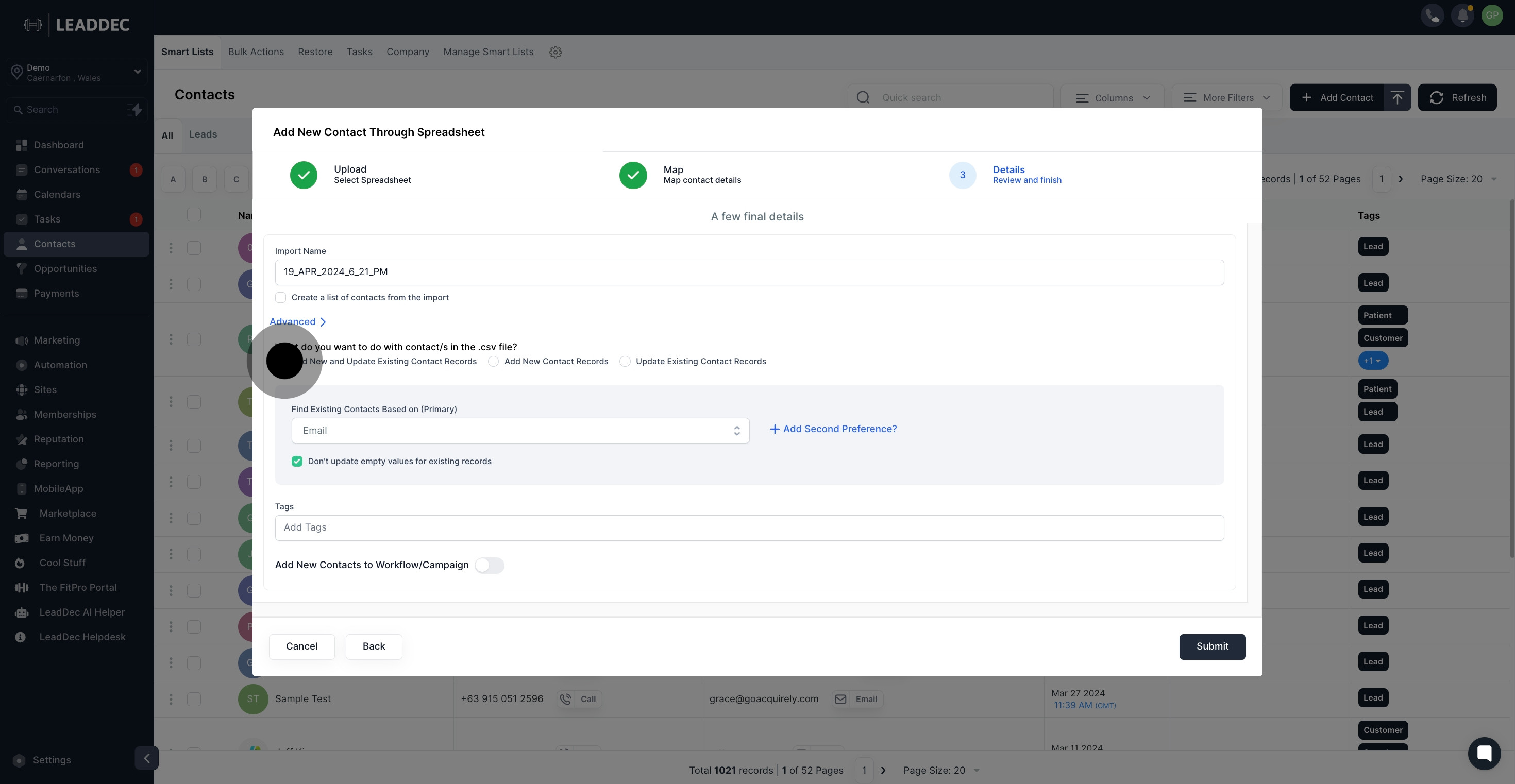Click the import upload arrow icon
The image size is (1515, 784).
tap(1398, 97)
